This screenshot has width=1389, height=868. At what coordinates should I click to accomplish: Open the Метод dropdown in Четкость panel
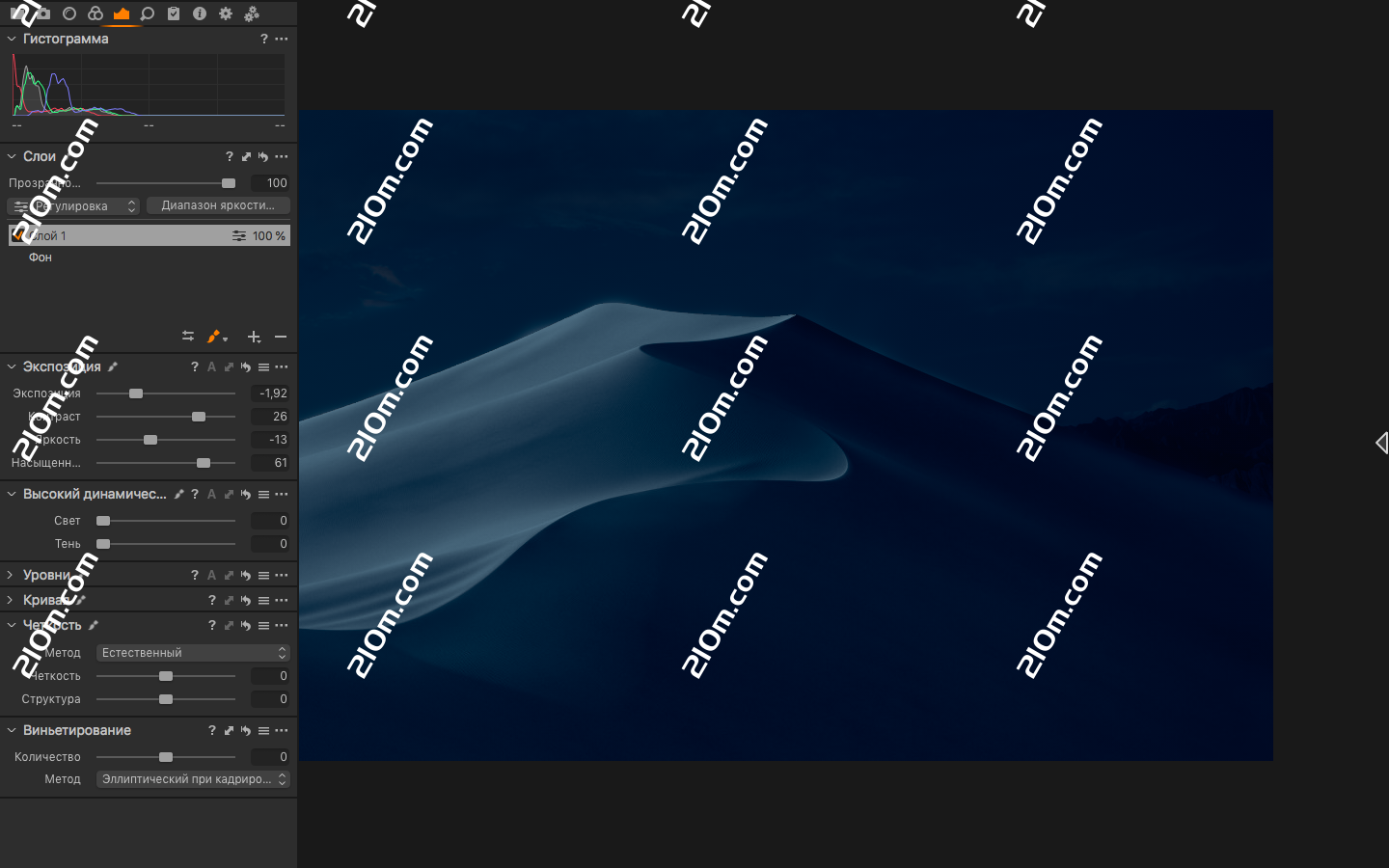192,652
